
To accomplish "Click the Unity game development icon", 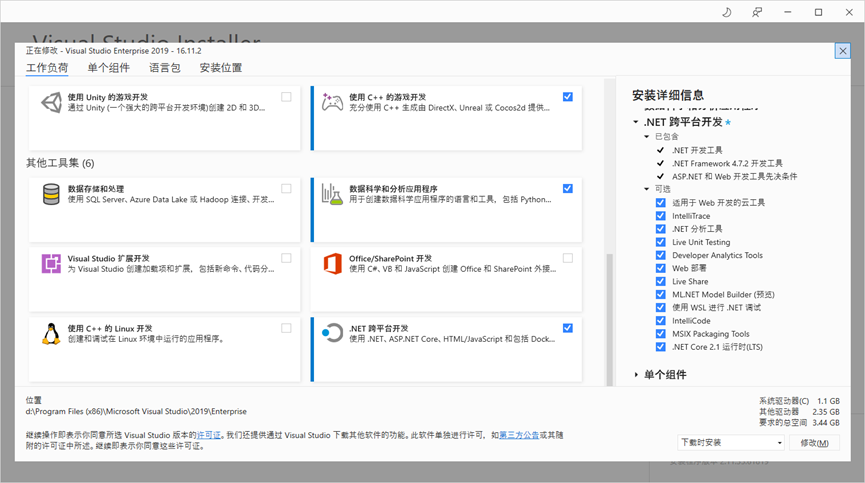I will point(51,103).
